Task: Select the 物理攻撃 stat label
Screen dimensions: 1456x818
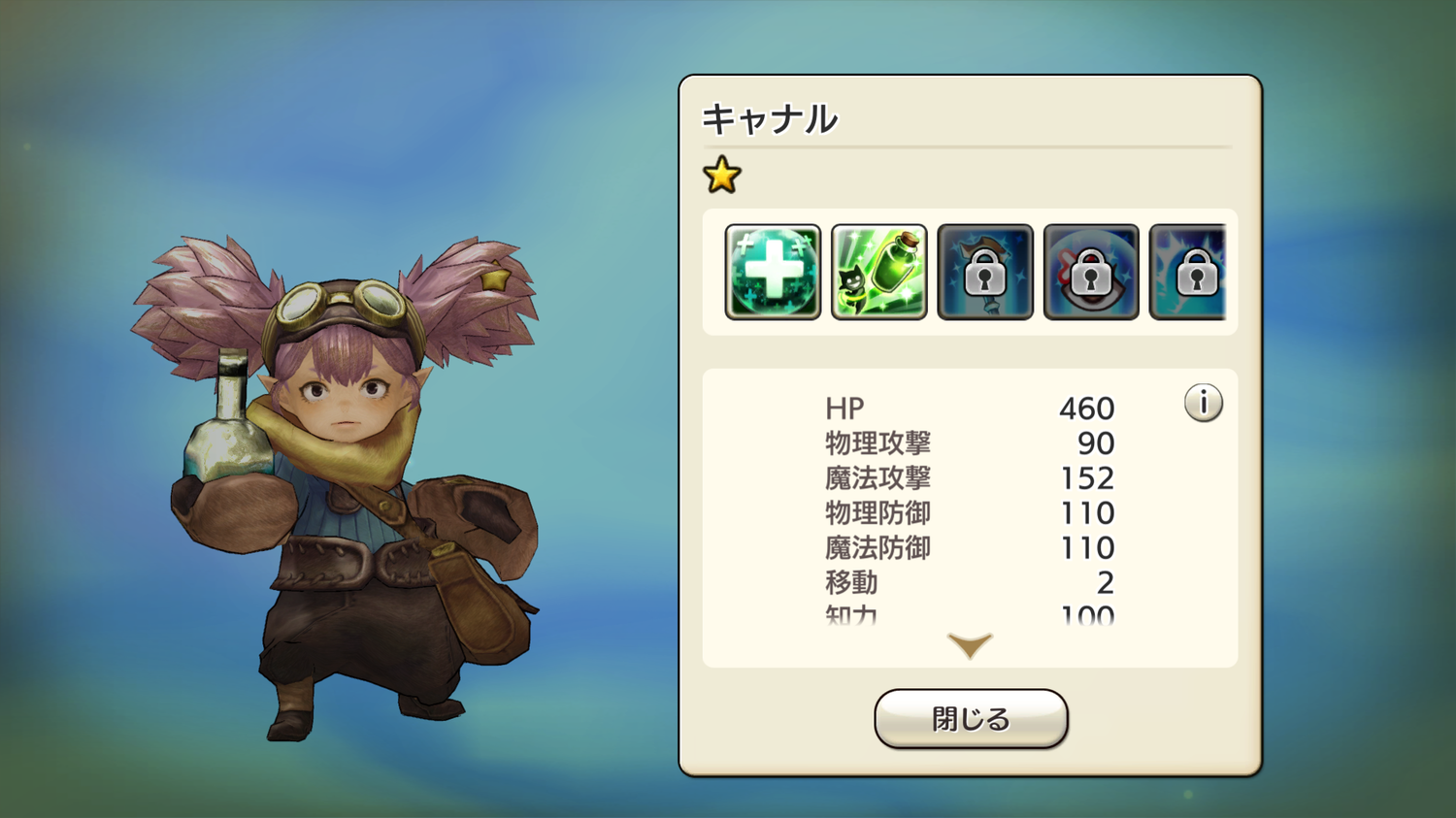Action: click(877, 443)
